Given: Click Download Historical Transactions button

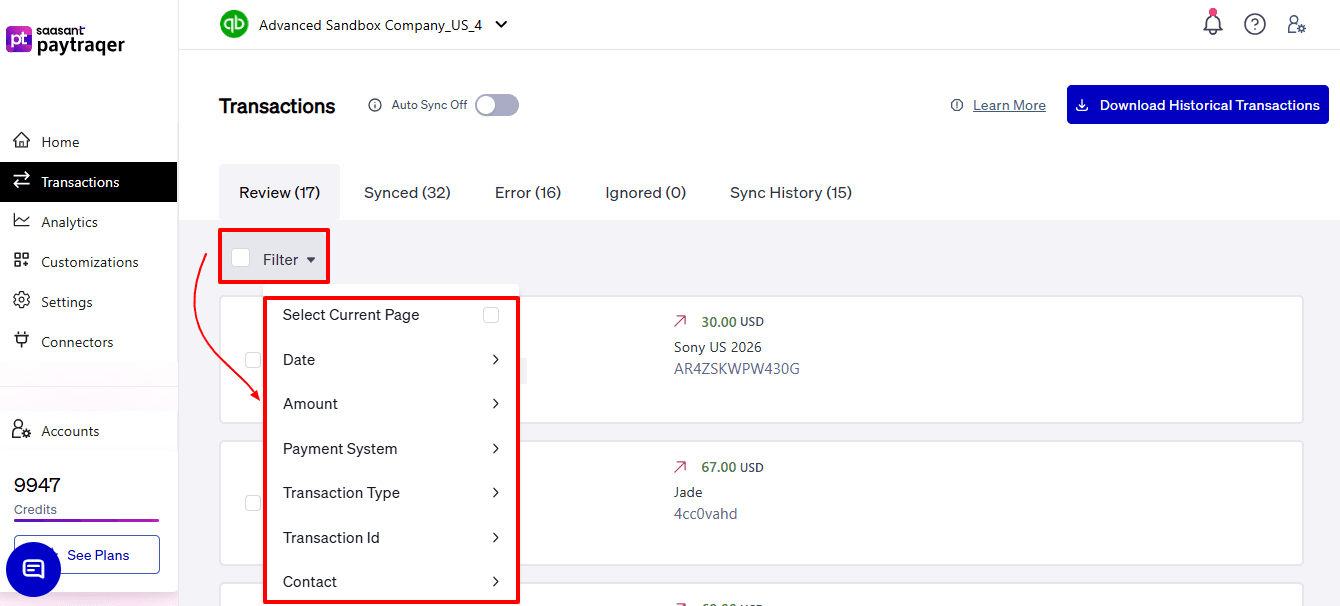Looking at the screenshot, I should [1197, 105].
